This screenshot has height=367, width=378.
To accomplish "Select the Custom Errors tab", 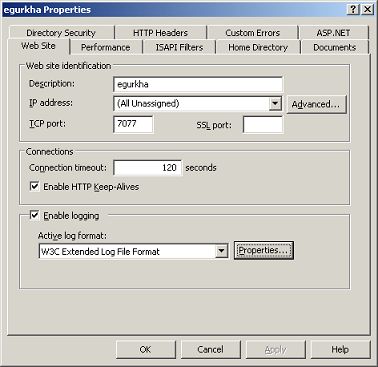I will (252, 33).
